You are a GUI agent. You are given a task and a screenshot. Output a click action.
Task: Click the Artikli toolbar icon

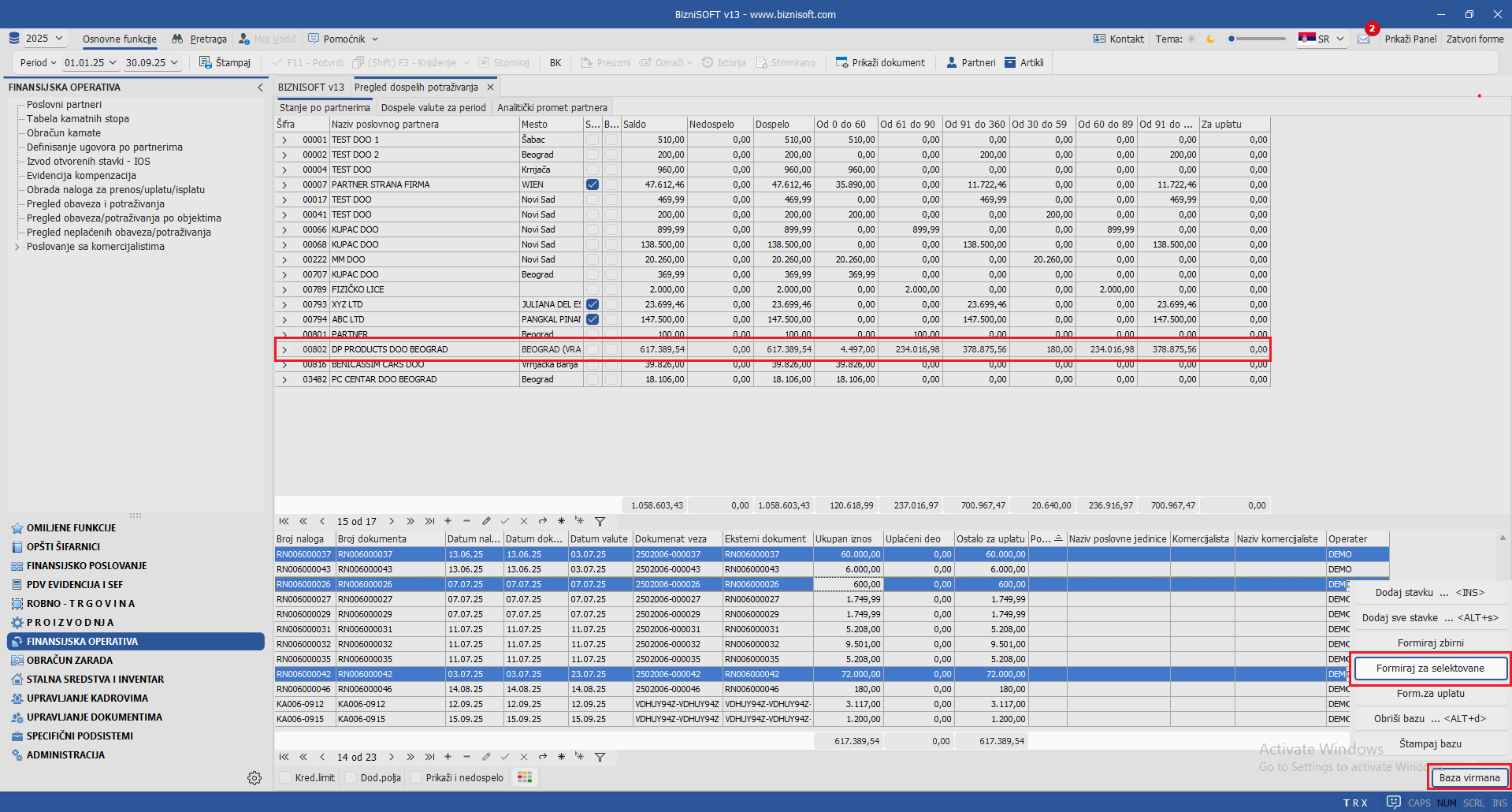click(1010, 62)
